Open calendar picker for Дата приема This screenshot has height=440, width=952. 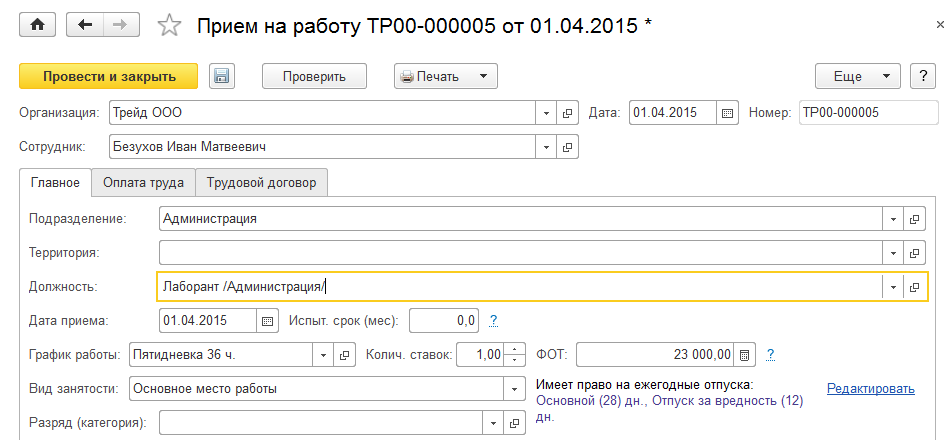(267, 321)
